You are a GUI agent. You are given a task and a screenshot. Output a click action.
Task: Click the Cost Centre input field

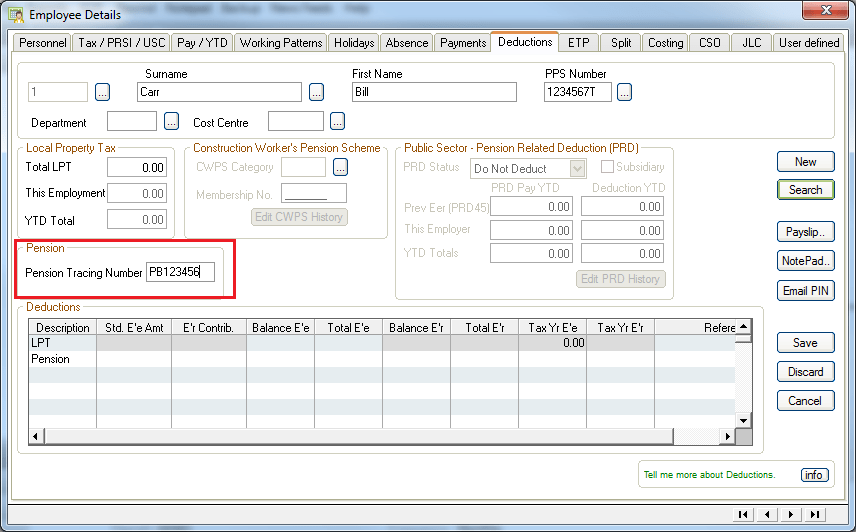point(296,121)
